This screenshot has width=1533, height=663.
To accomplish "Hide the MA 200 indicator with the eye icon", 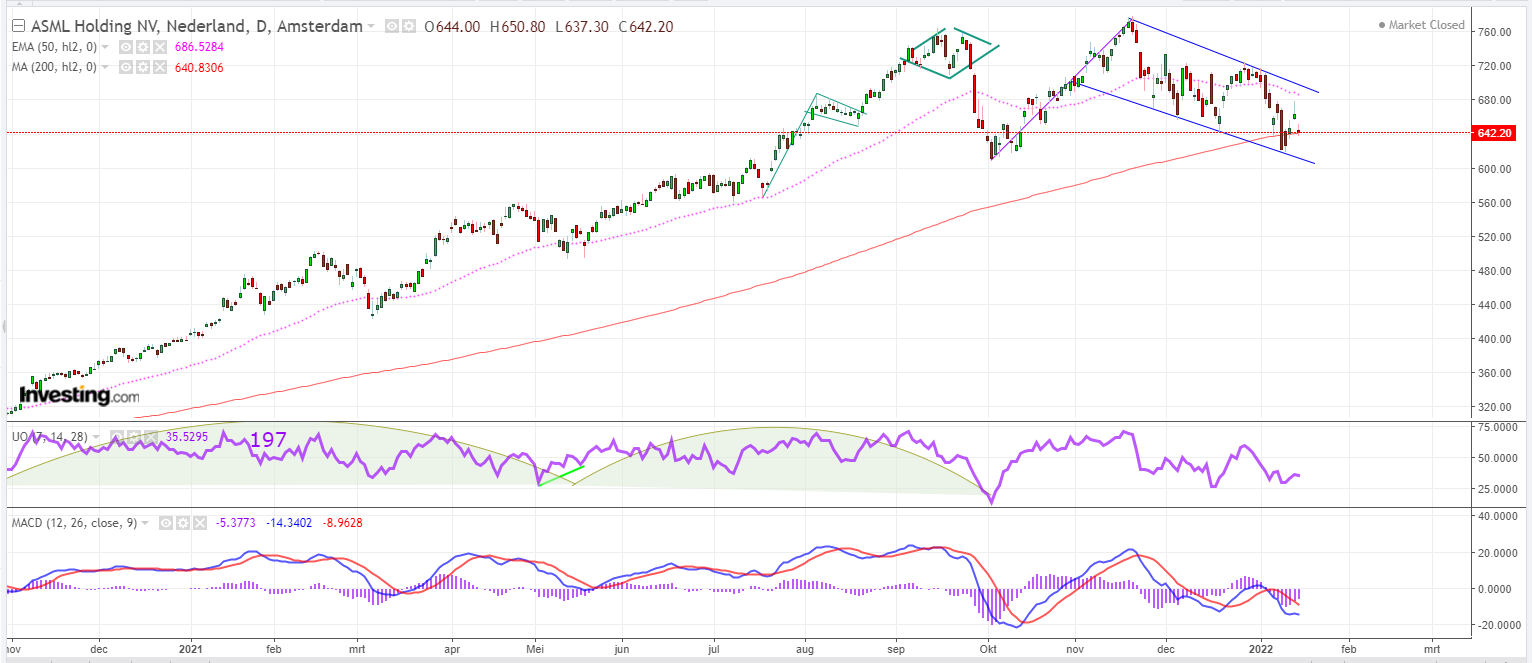I will click(125, 67).
